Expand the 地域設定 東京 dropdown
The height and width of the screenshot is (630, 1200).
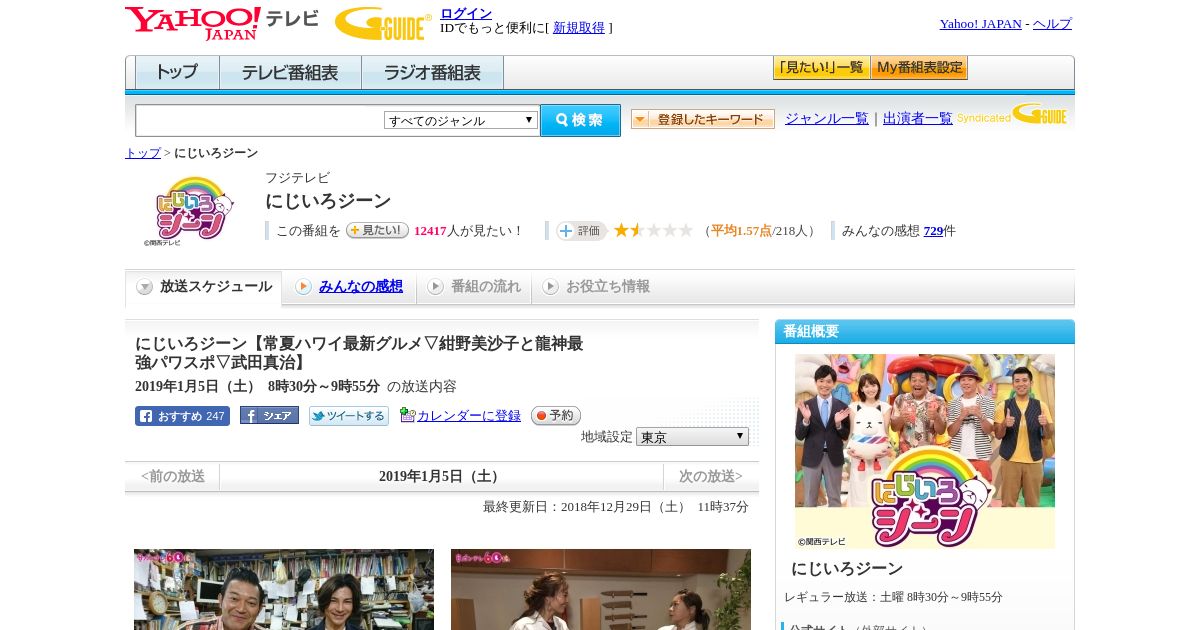tap(692, 437)
